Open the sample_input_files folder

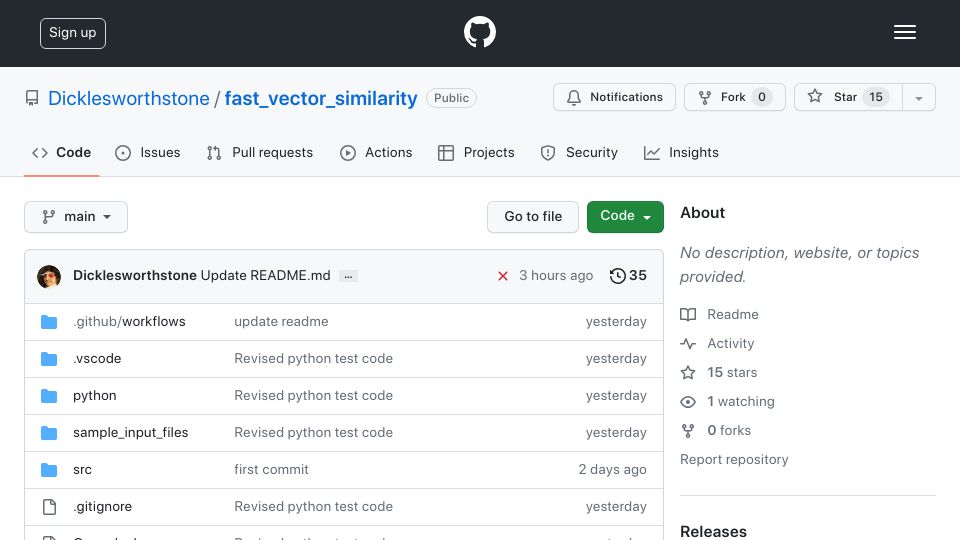coord(130,432)
